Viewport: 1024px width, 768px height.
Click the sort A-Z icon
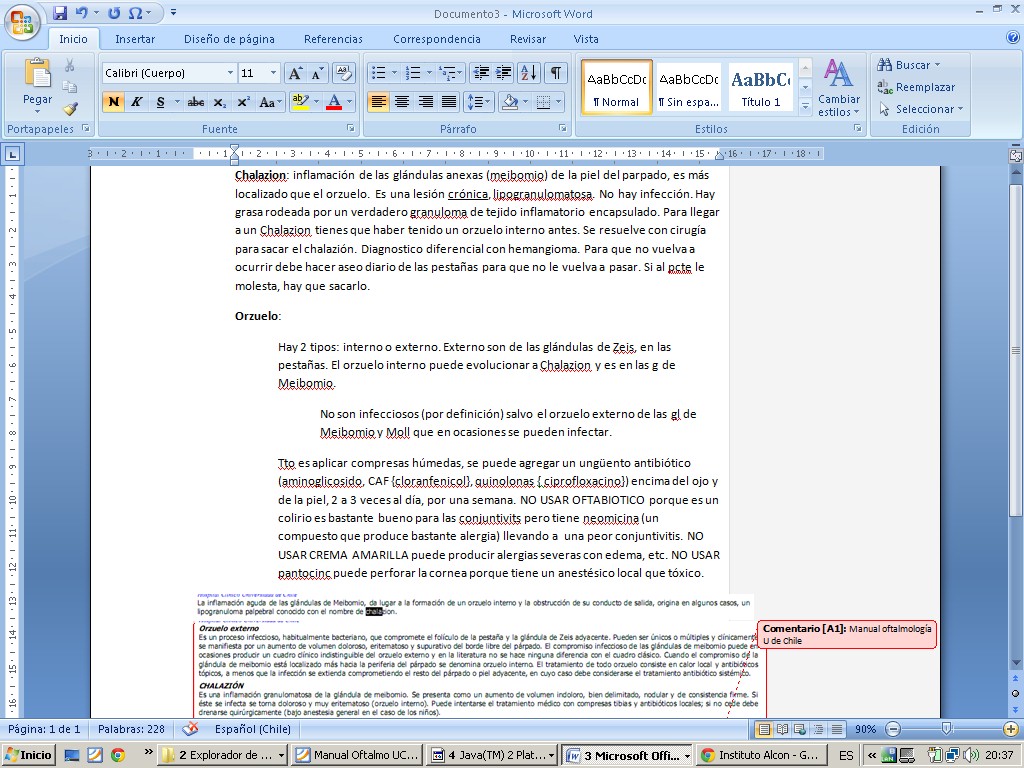(529, 73)
